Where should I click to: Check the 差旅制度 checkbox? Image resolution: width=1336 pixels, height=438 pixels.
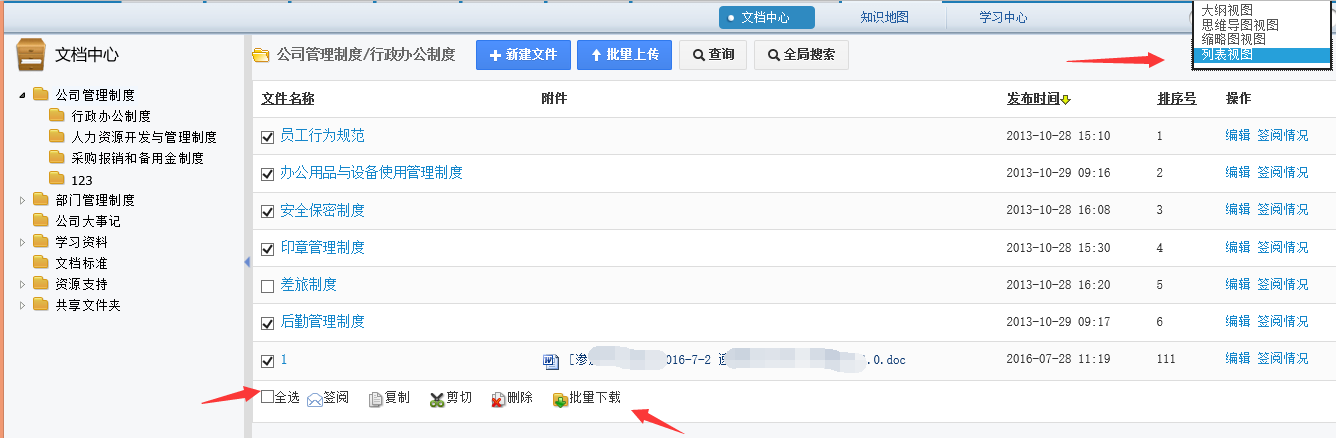[267, 286]
